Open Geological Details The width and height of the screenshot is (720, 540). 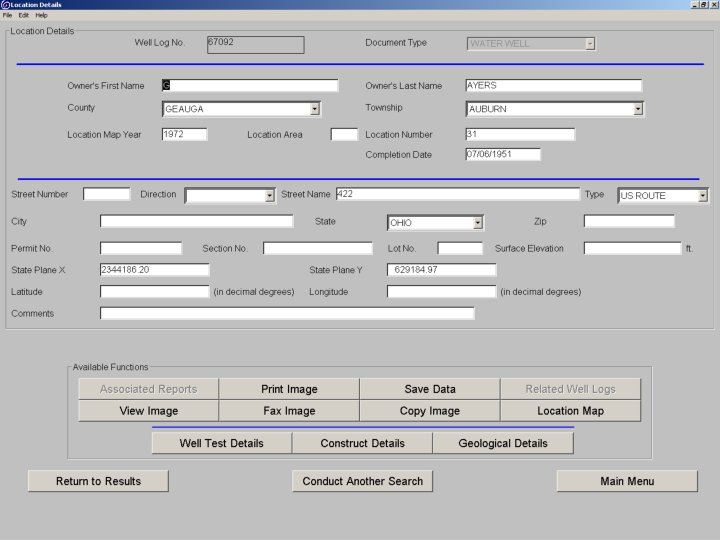tap(503, 443)
